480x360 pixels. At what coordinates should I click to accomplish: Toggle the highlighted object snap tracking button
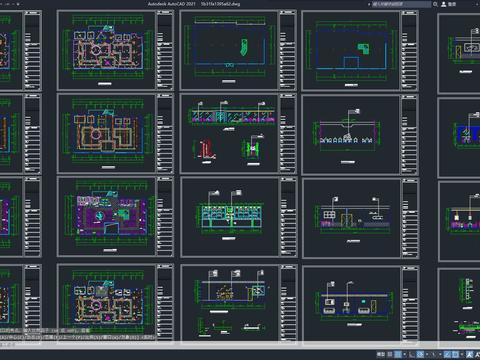click(448, 354)
